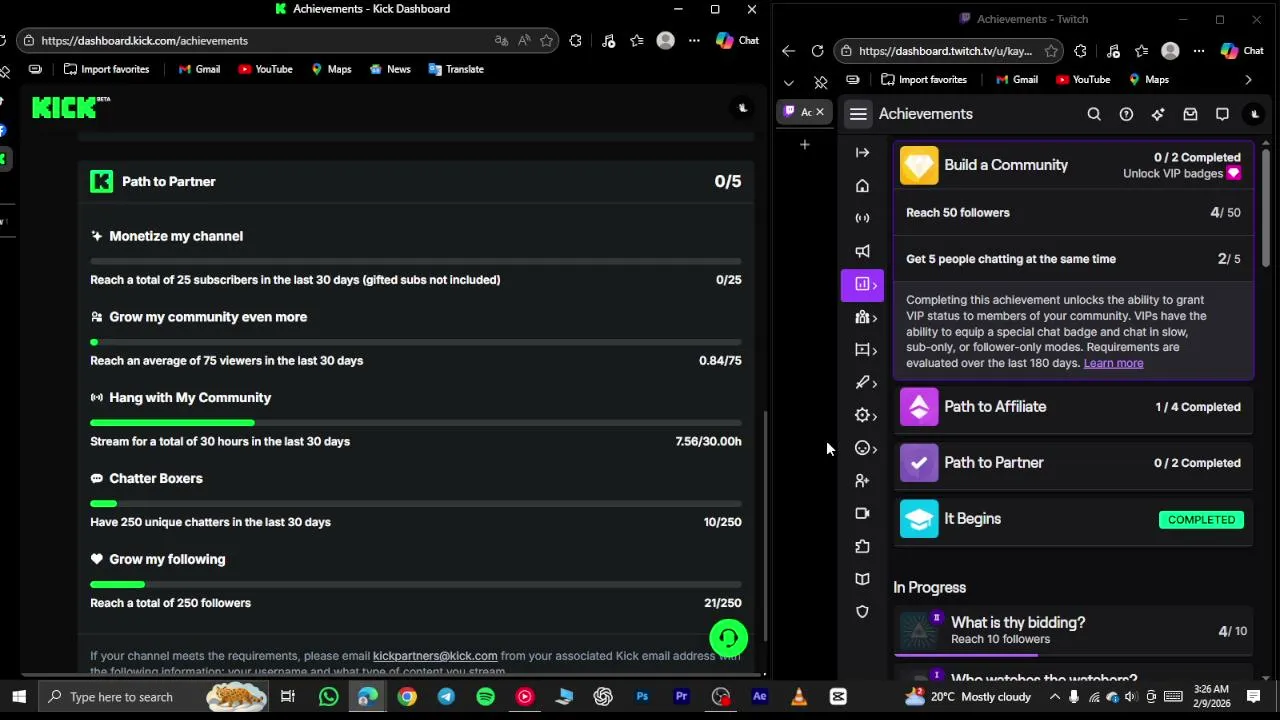Click the Stream 30 hours progress bar
This screenshot has height=720, width=1280.
pos(416,423)
